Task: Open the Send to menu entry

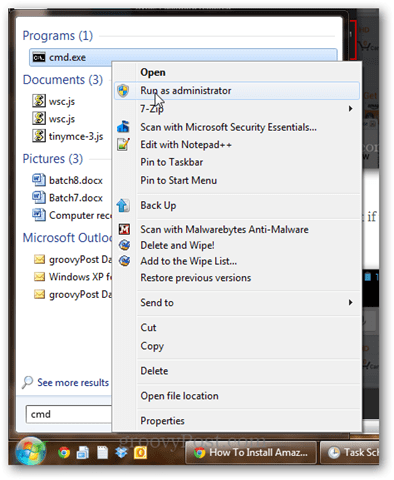Action: [x=237, y=302]
